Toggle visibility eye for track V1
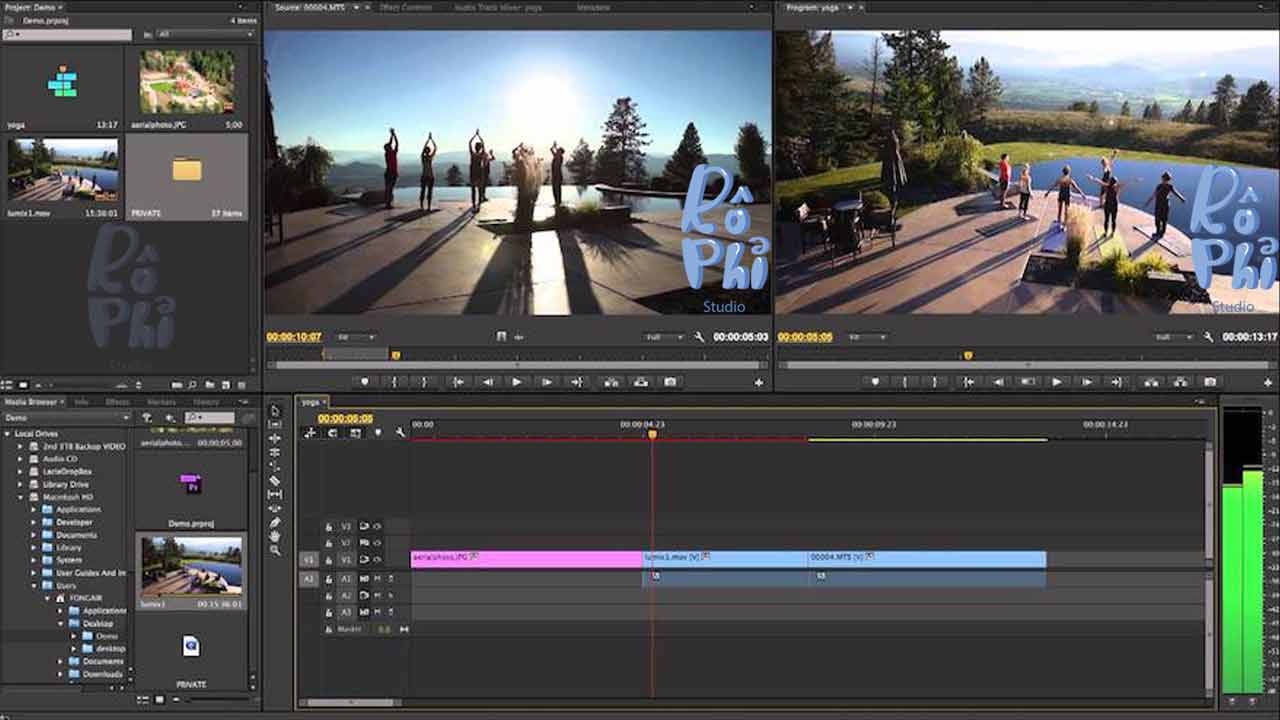Viewport: 1280px width, 720px height. coord(378,560)
